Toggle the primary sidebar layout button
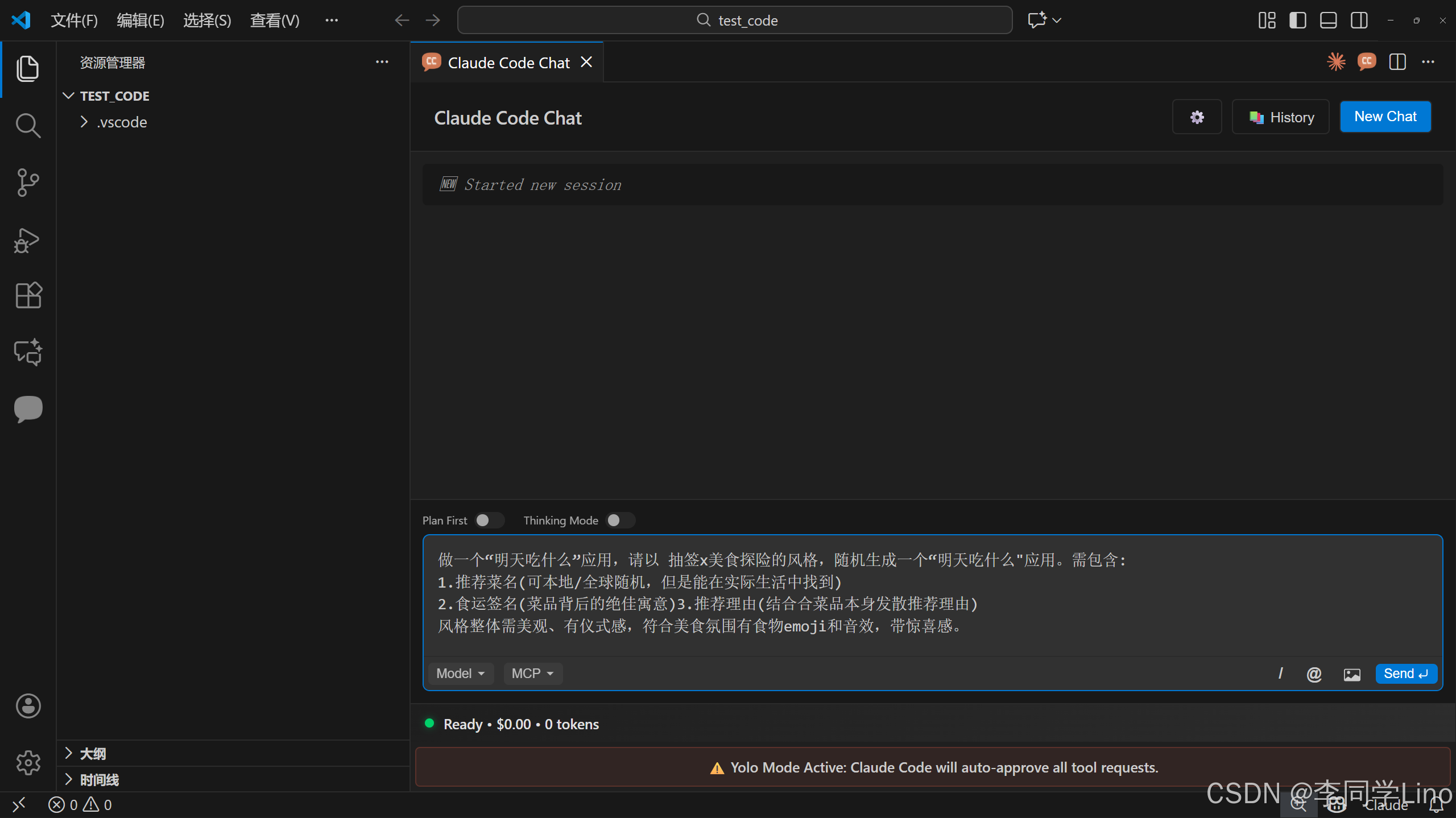This screenshot has width=1456, height=818. [1297, 20]
